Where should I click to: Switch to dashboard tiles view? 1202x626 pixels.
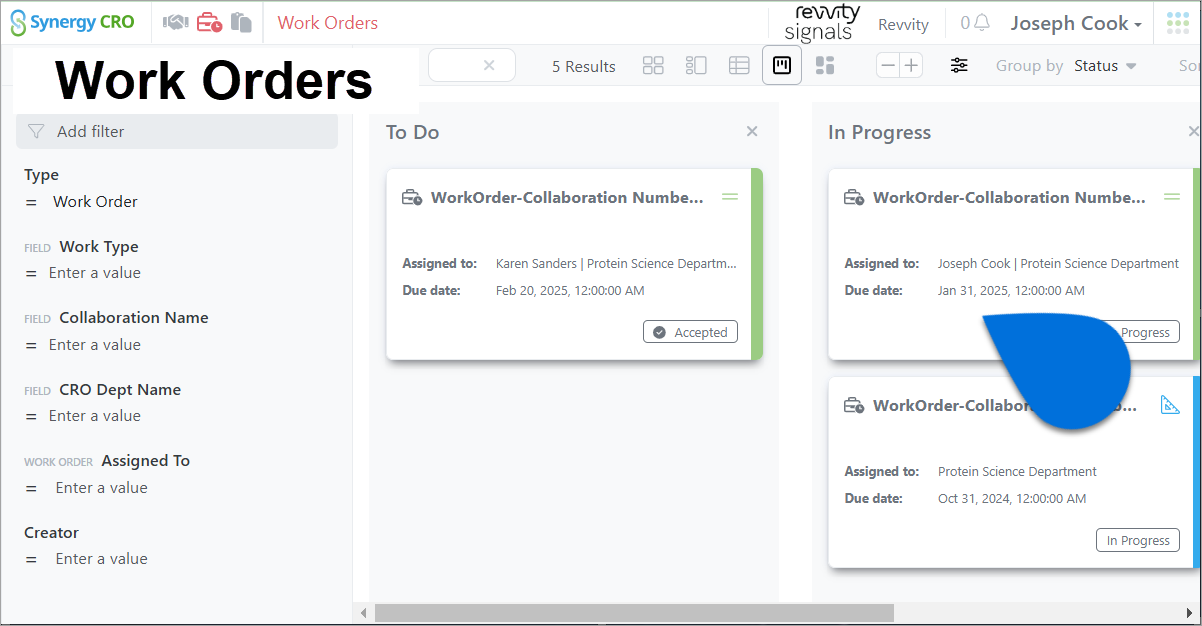tap(825, 66)
